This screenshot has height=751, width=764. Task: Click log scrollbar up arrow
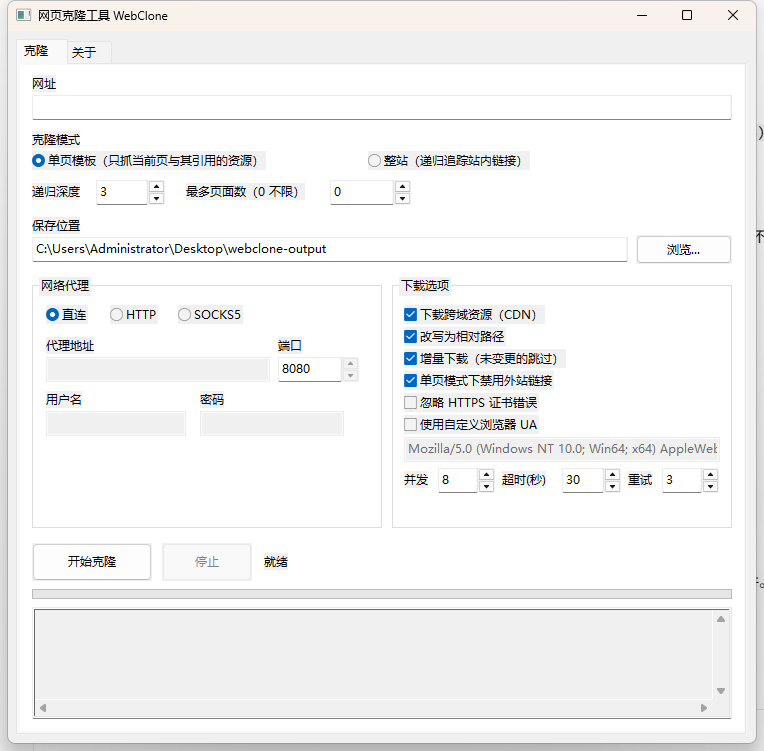(x=721, y=619)
